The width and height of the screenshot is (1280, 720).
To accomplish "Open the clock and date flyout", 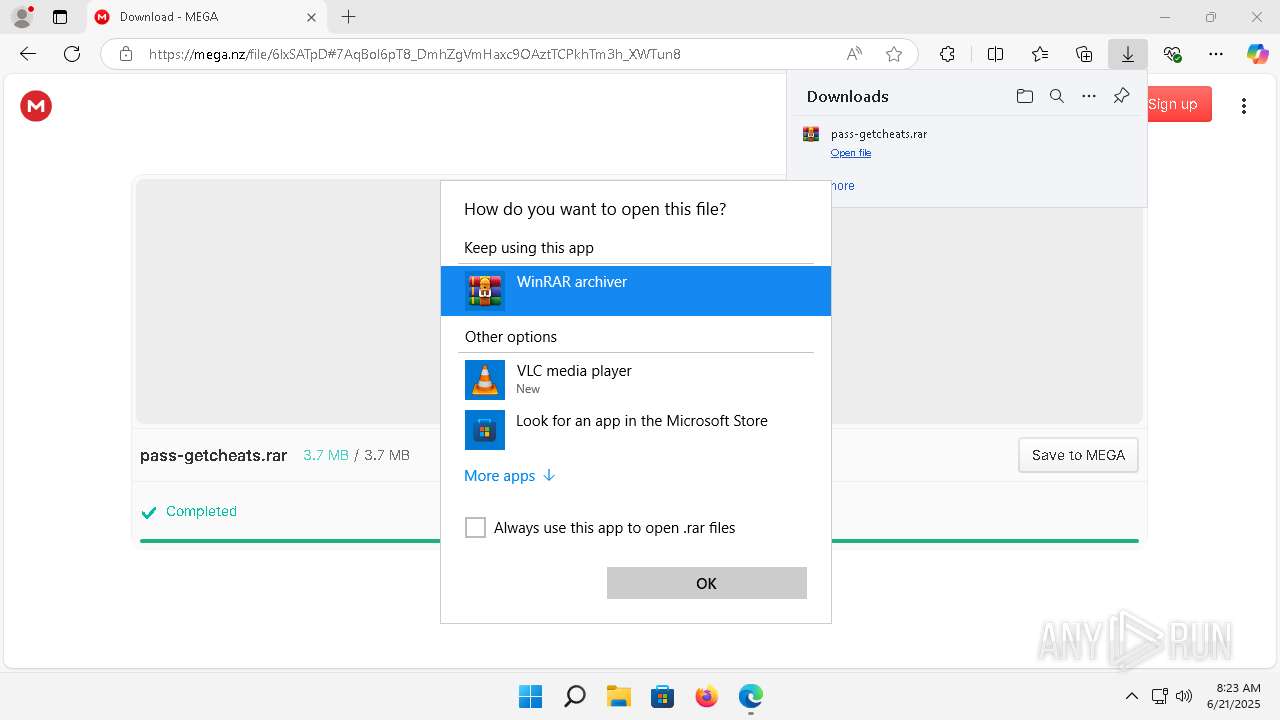I will click(1233, 696).
